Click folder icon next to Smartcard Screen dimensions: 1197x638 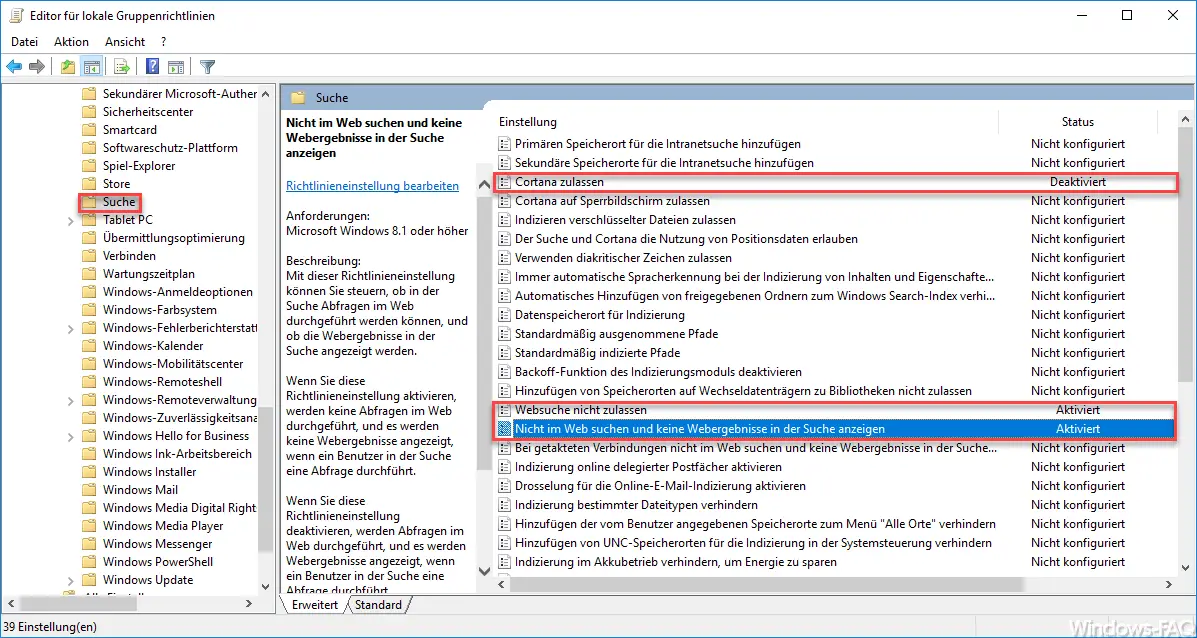click(89, 130)
